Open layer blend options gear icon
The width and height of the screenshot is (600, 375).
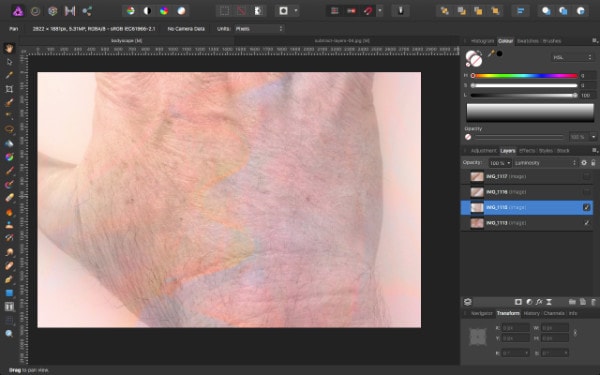584,163
